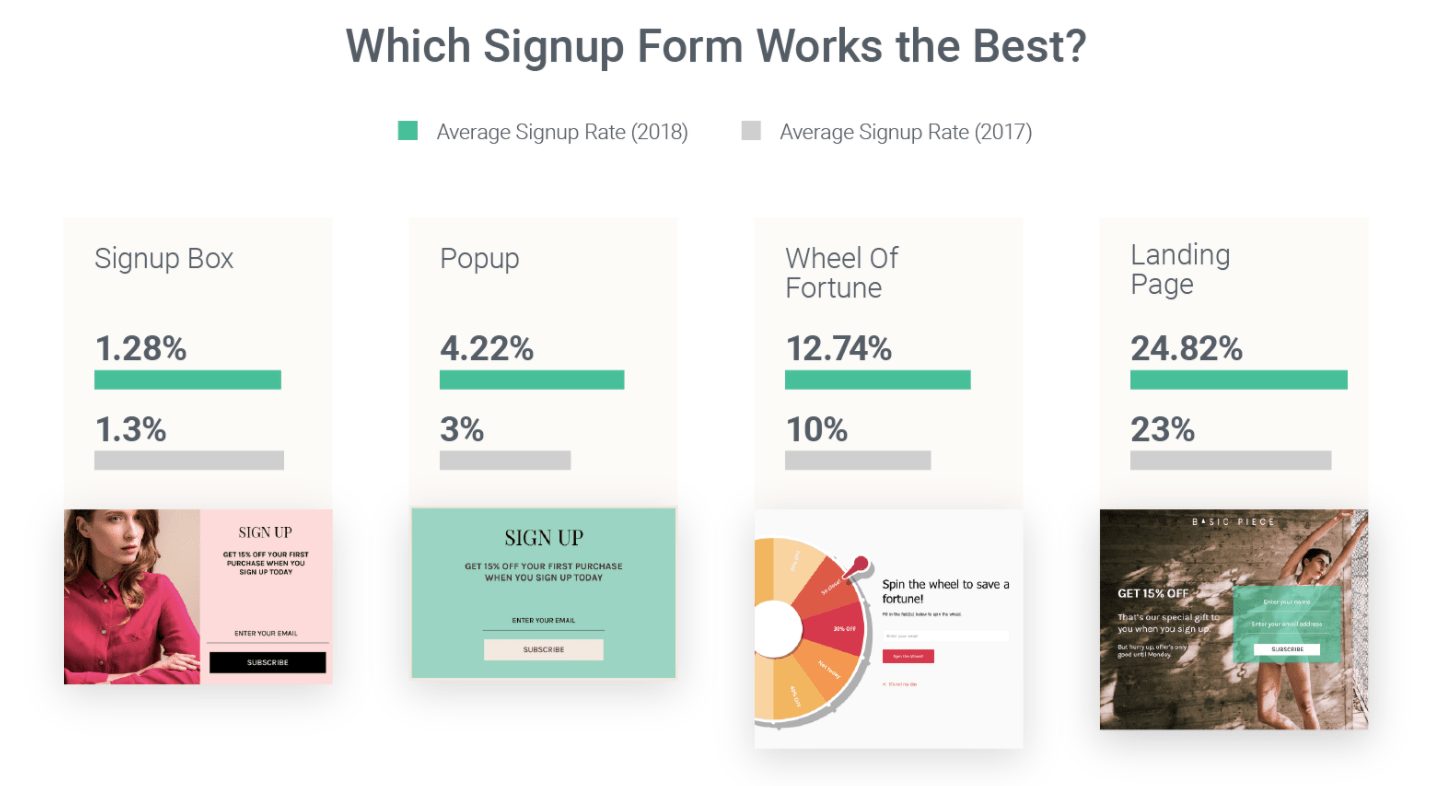The height and width of the screenshot is (786, 1444).
Task: Click the green 2018 legend swatch
Action: pyautogui.click(x=407, y=130)
